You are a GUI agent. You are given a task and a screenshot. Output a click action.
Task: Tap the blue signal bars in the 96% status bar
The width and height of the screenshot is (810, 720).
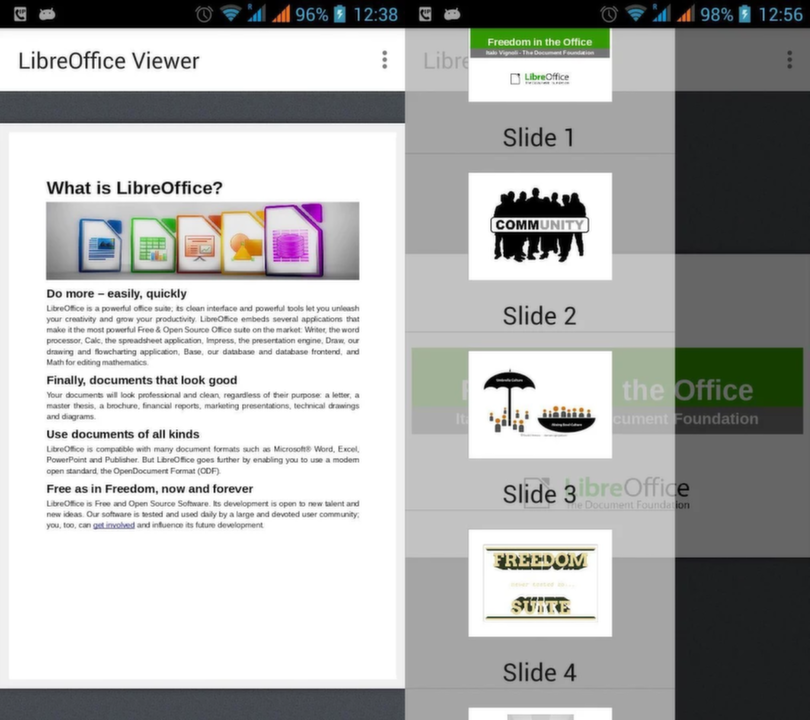pos(256,14)
